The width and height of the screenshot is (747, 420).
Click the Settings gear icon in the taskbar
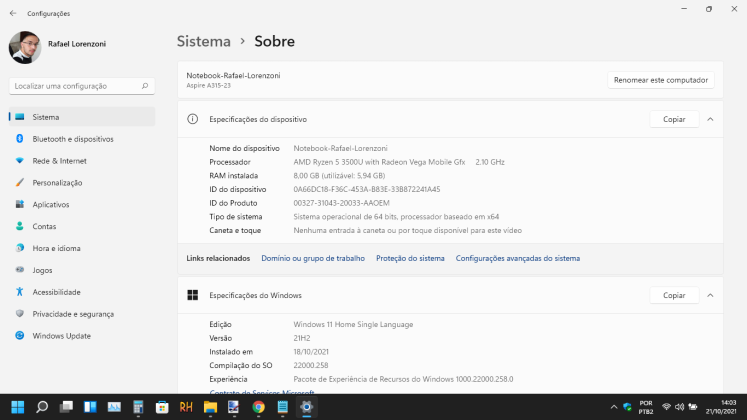306,407
